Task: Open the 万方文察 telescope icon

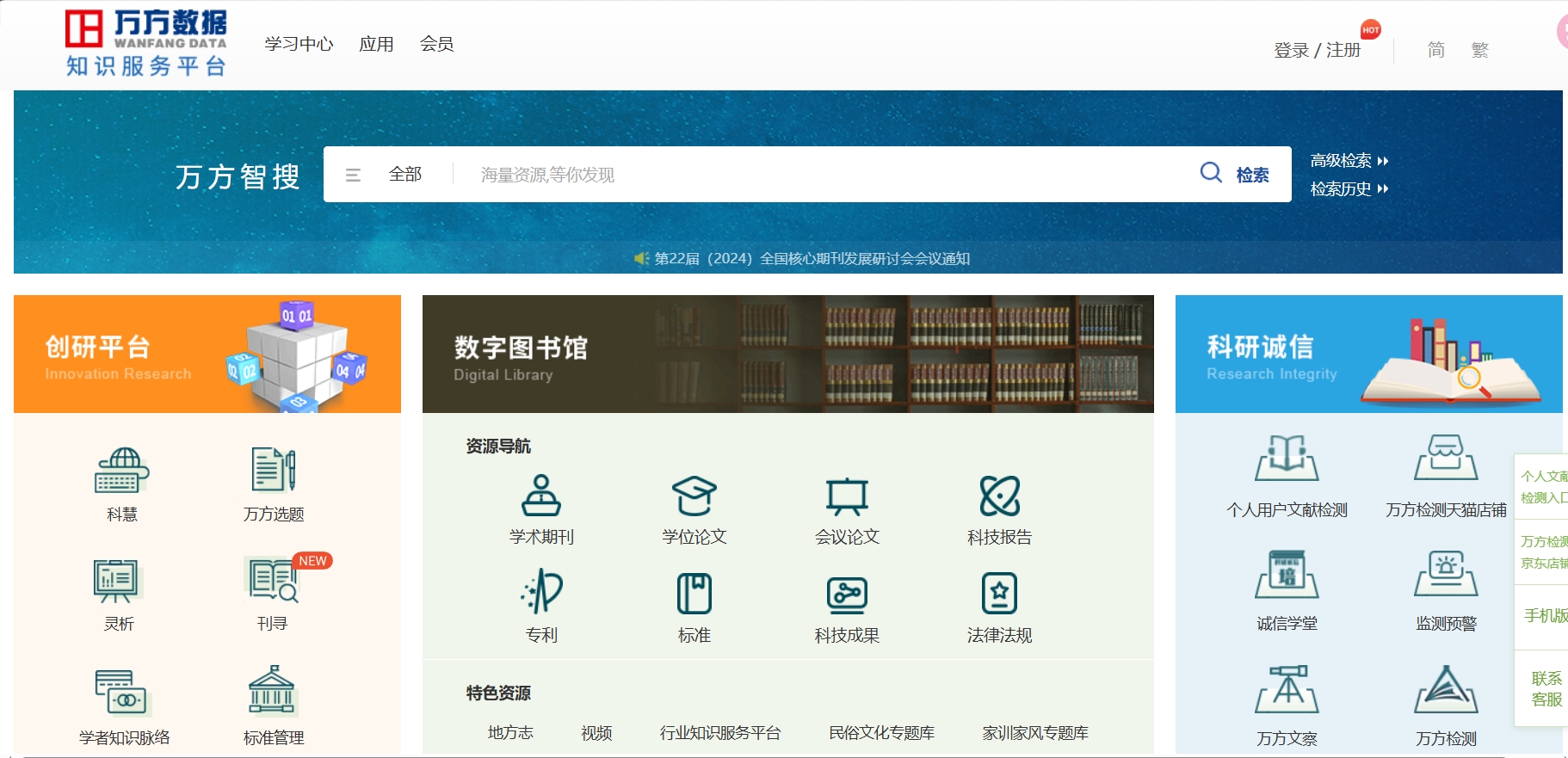Action: tap(1287, 689)
